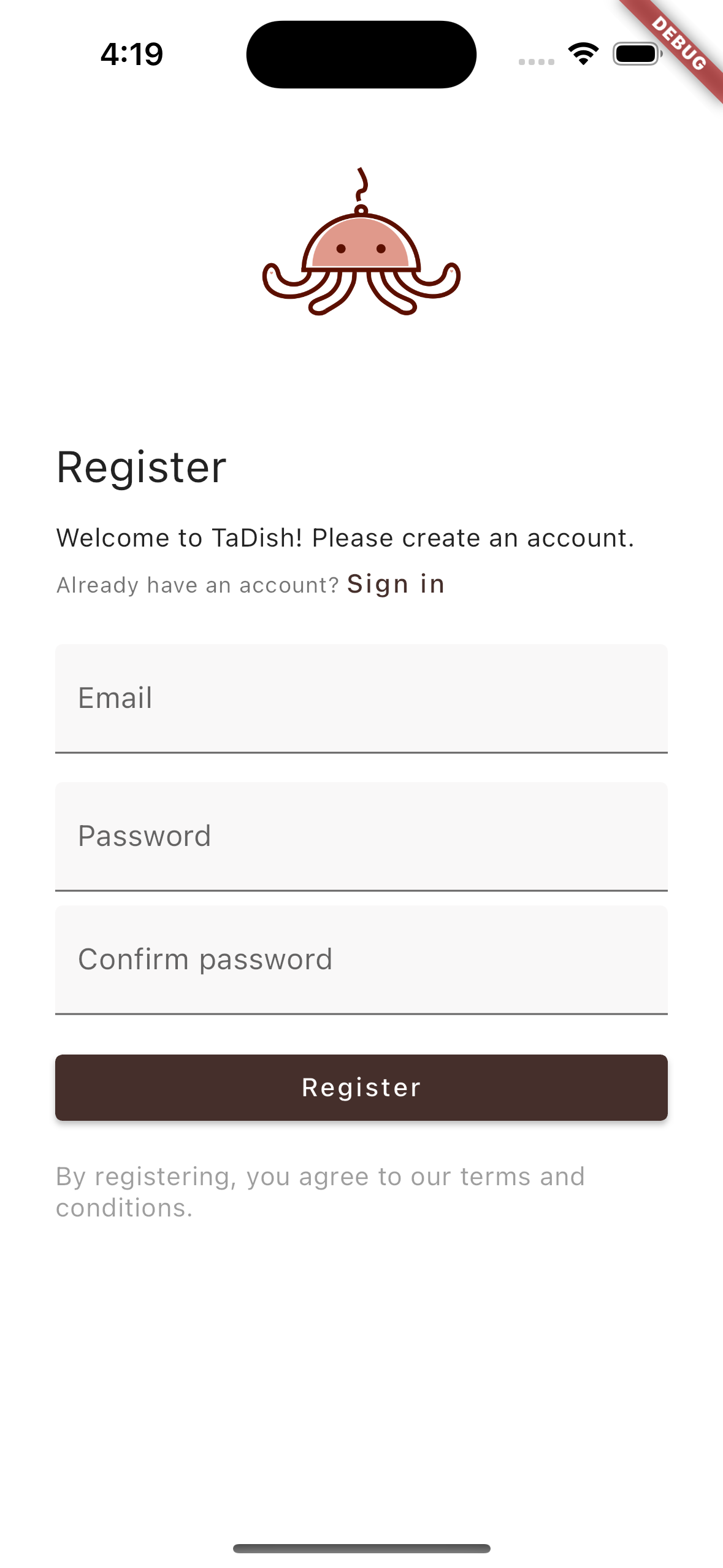Select the Confirm password input field
The width and height of the screenshot is (723, 1568).
[361, 959]
